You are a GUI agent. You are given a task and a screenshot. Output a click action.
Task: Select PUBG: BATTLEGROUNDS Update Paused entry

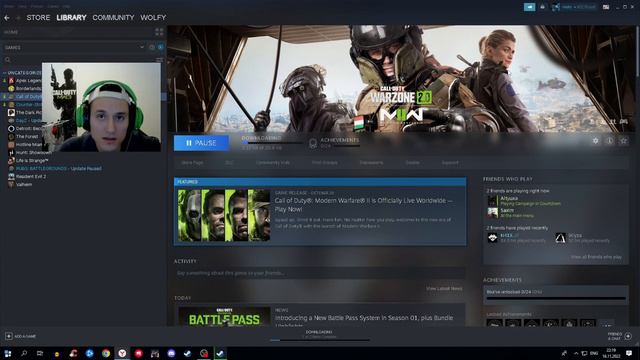[58, 168]
